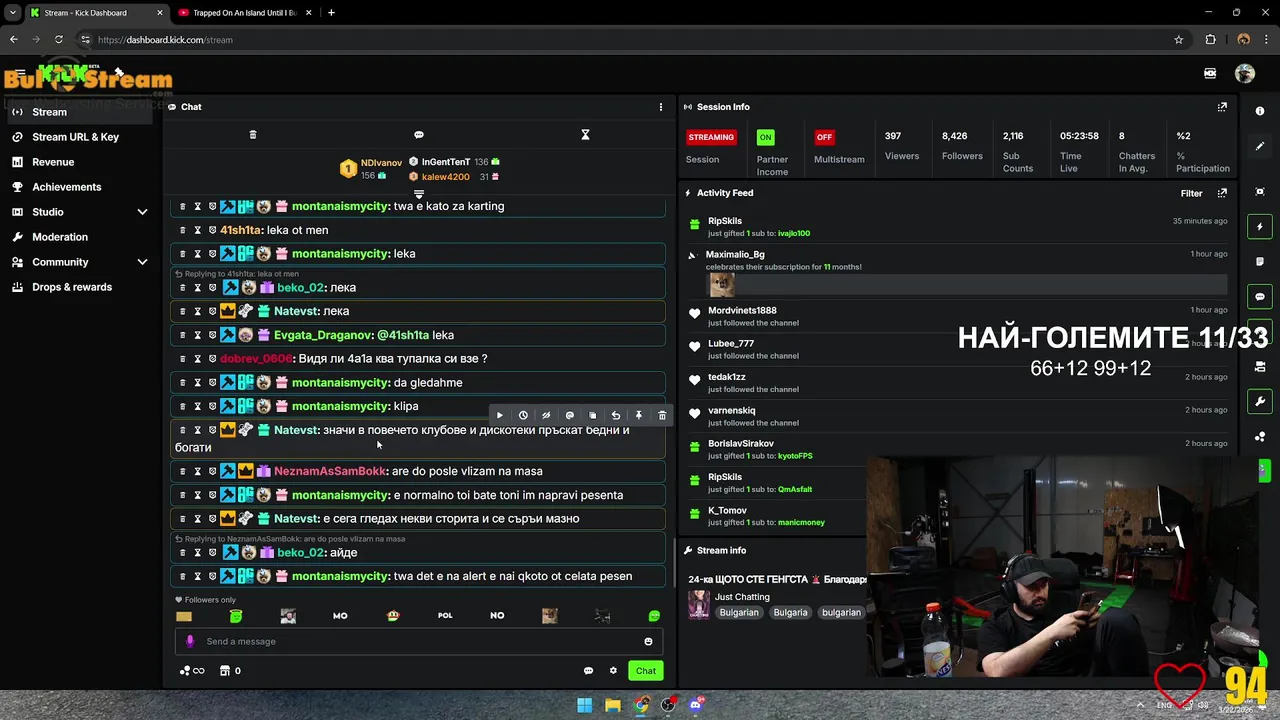Click the host/camera icon in right sidebar

tap(1260, 366)
